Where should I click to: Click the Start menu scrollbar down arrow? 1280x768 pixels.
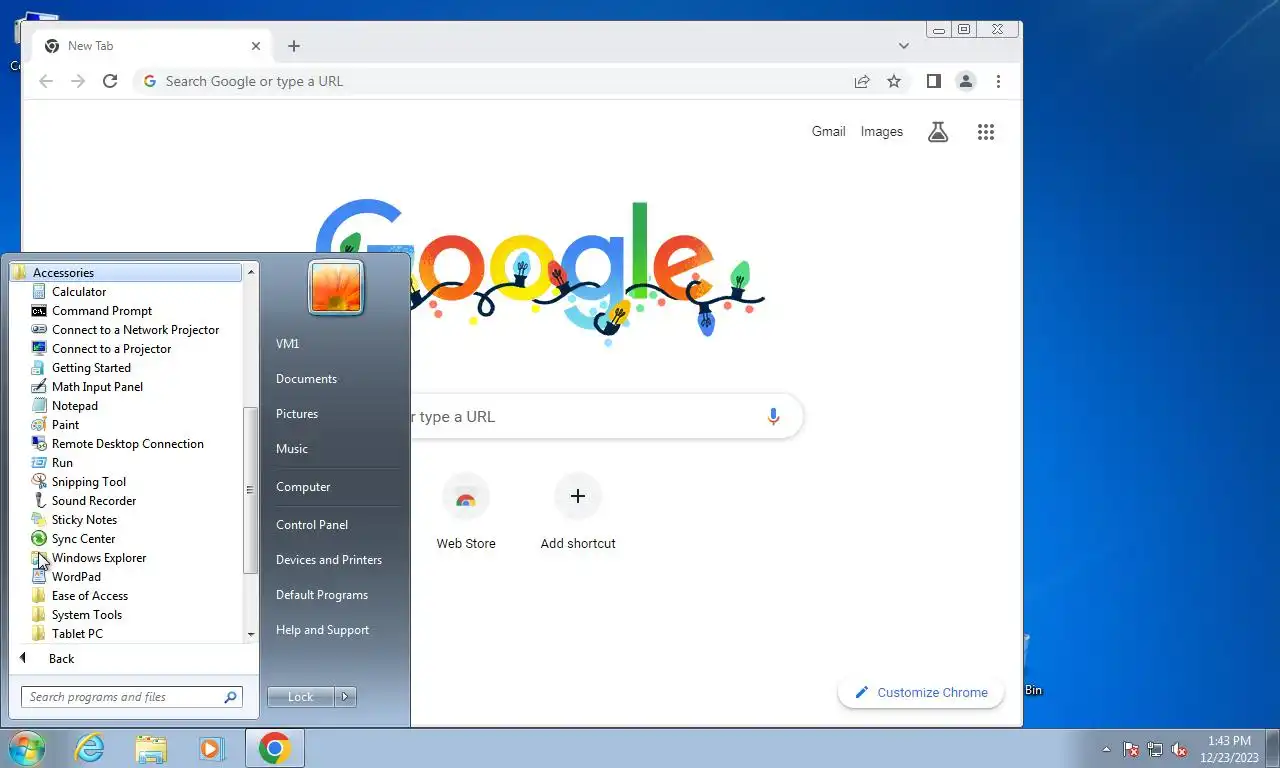pyautogui.click(x=251, y=634)
